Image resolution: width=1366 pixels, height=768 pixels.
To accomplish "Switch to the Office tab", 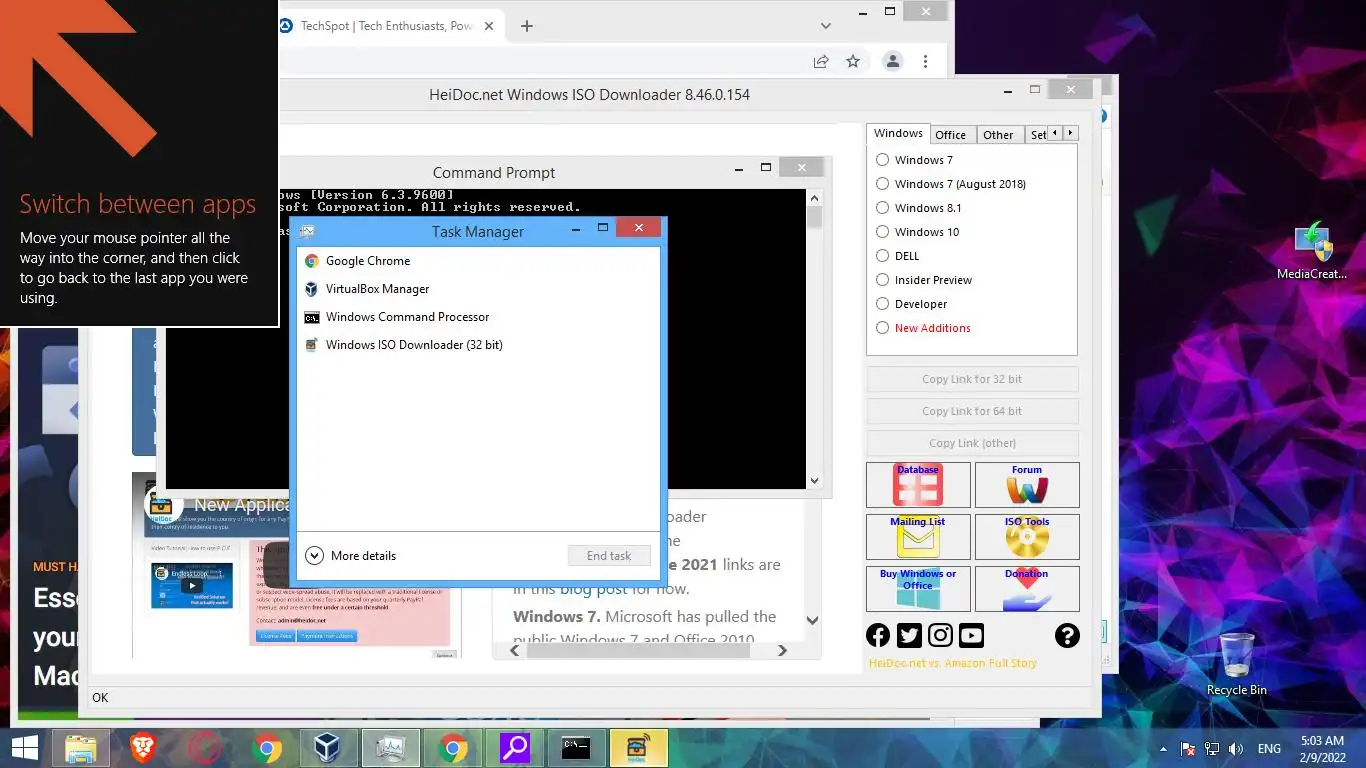I will click(950, 135).
